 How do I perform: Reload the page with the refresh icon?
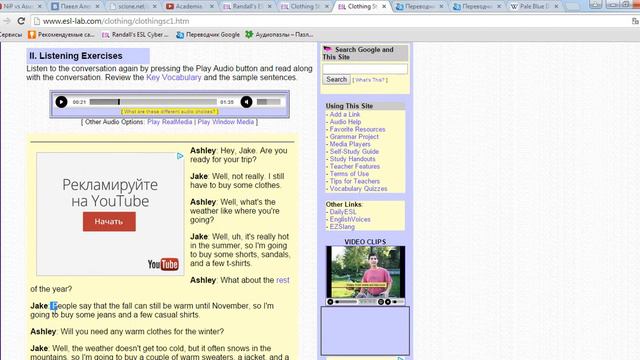[x=21, y=21]
